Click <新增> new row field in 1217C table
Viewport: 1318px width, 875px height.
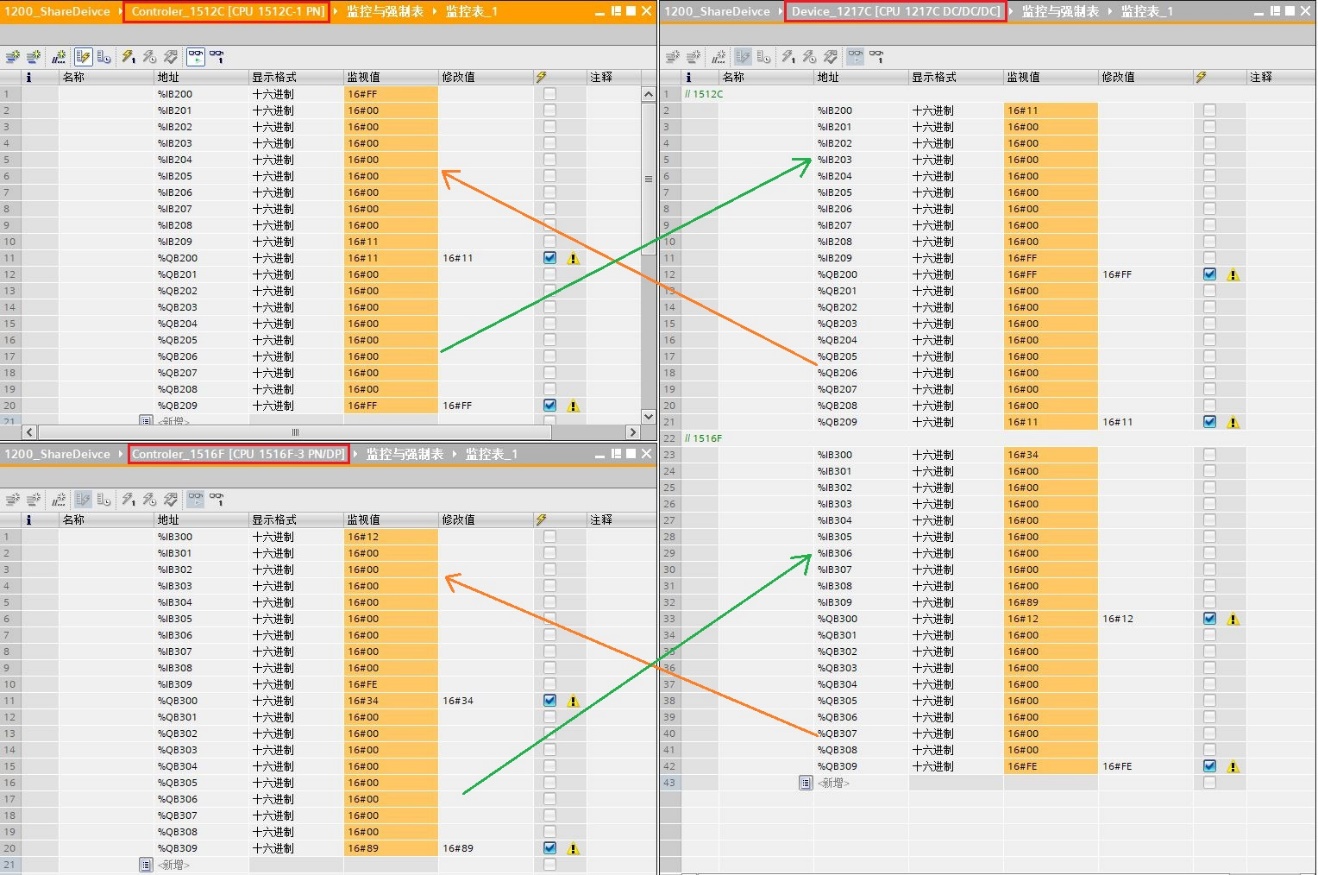pos(833,782)
